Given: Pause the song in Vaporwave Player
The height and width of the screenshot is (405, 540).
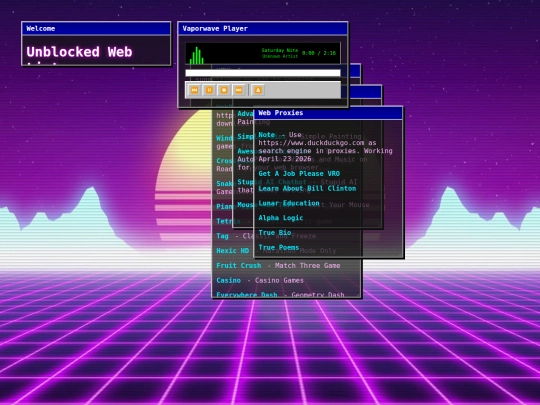Looking at the screenshot, I should [209, 90].
